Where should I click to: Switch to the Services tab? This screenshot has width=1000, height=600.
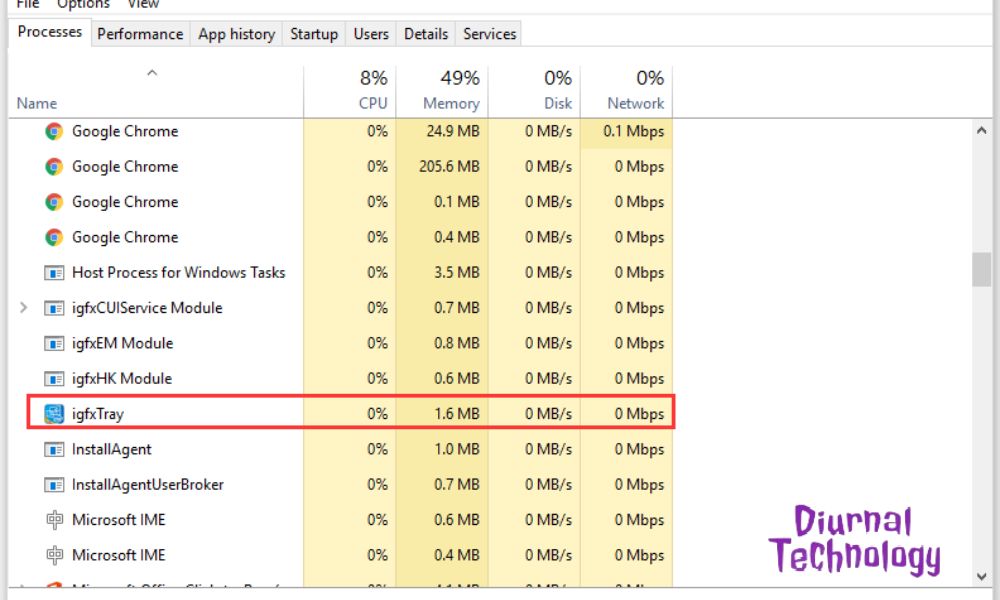[x=488, y=33]
